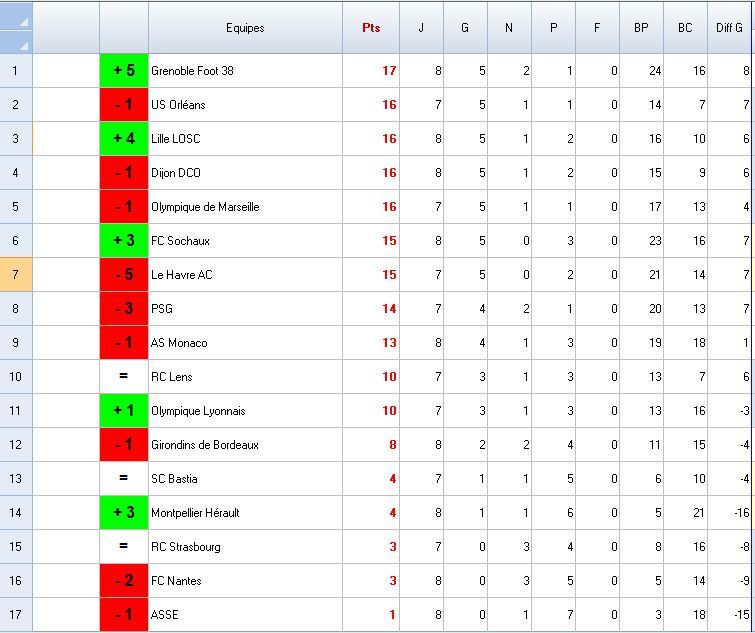Image resolution: width=755 pixels, height=633 pixels.
Task: Click Grenoble's points value of 17
Action: pos(389,71)
